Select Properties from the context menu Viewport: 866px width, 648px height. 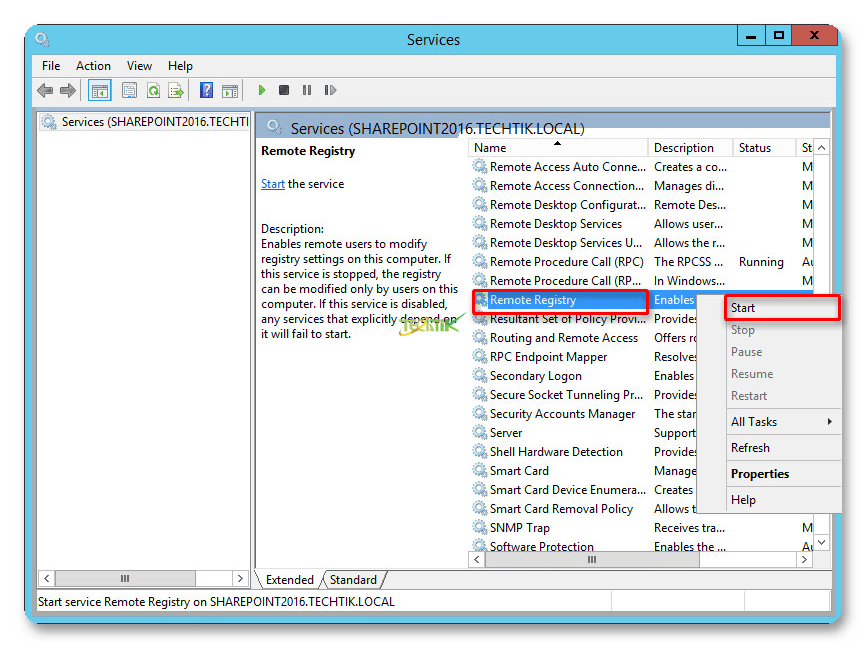coord(760,474)
